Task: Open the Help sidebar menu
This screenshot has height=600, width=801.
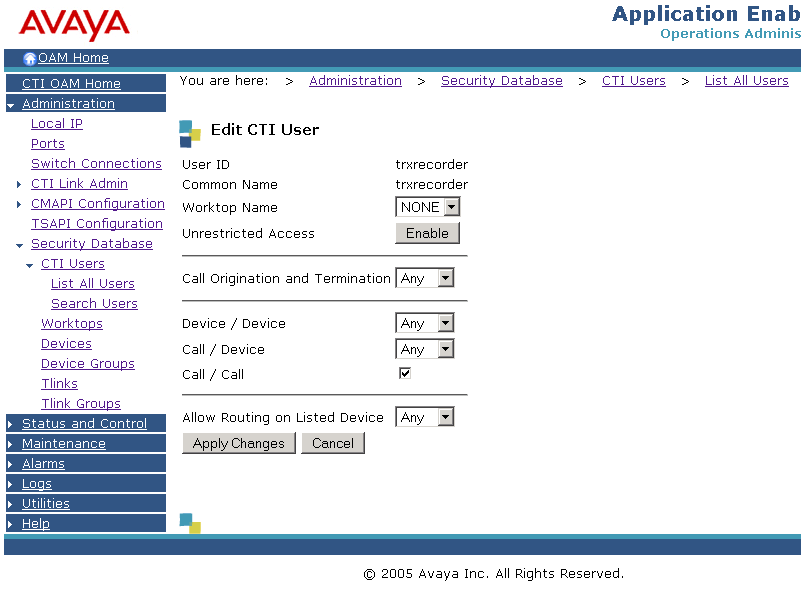Action: point(36,523)
